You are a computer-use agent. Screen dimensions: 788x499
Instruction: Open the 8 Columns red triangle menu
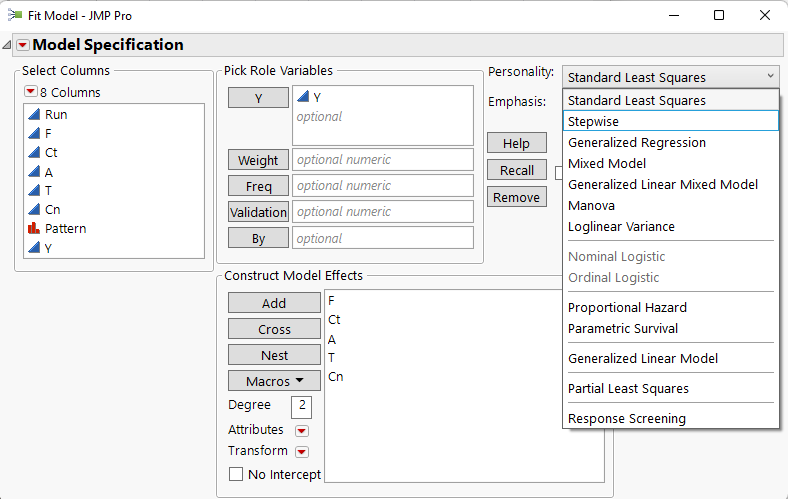(31, 93)
